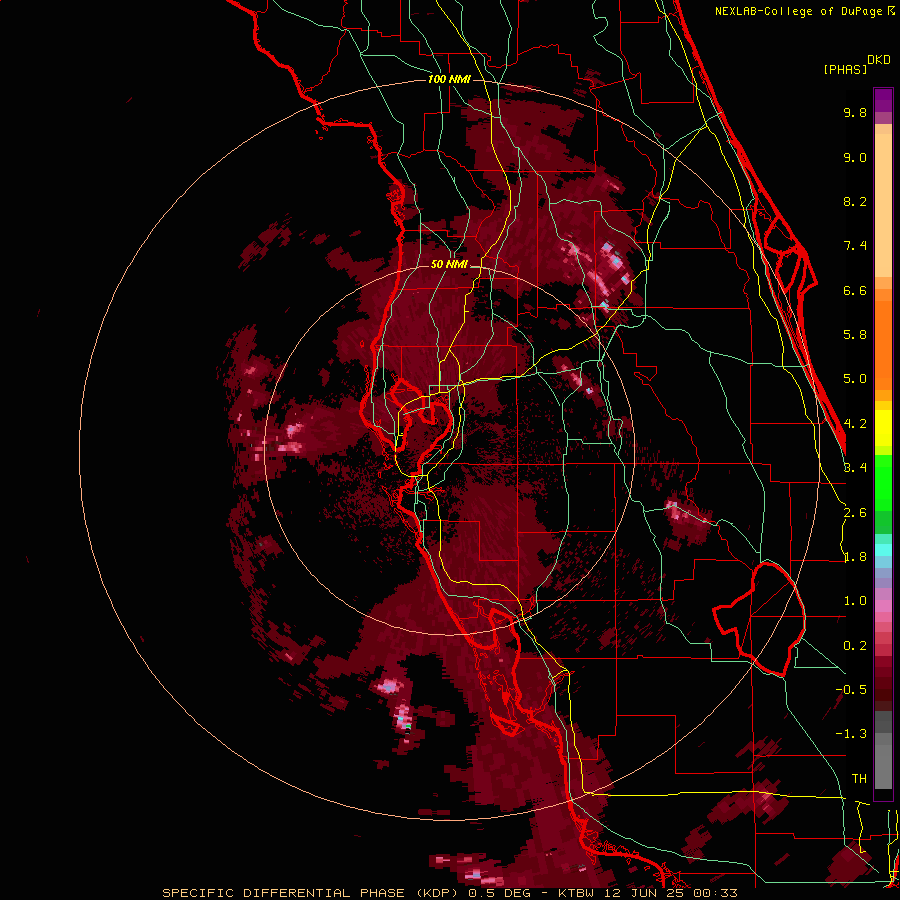Select the 50 NMI range ring label
Screen dimensions: 900x900
coord(449,264)
